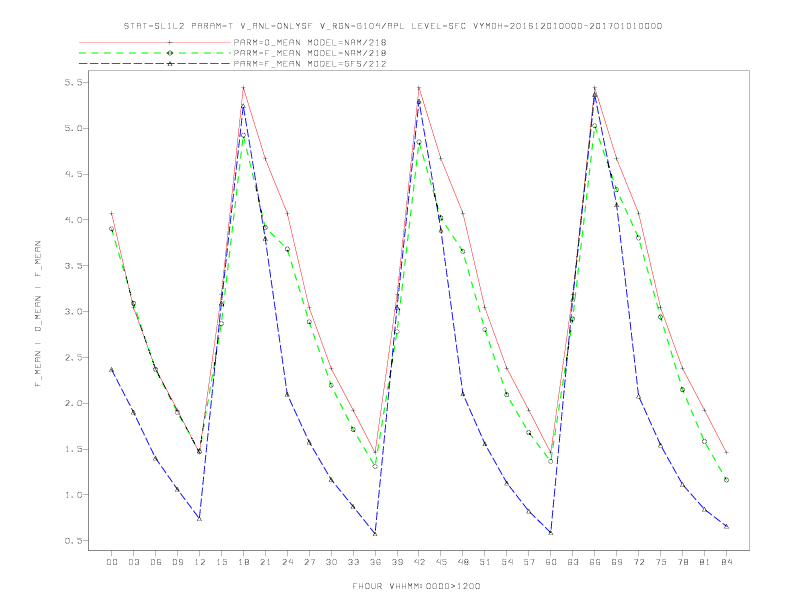The height and width of the screenshot is (612, 792).
Task: Click y-axis tick label 5.0
Action: [x=76, y=128]
